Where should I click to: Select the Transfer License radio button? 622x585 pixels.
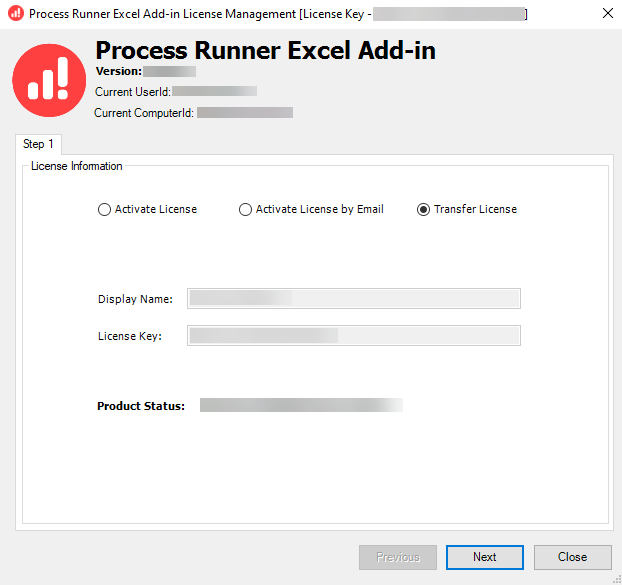click(x=423, y=210)
